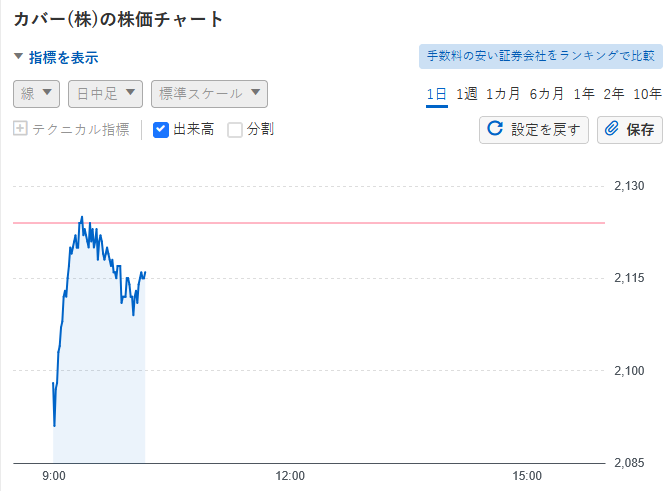
Task: Switch to the 2年 period tab
Action: coord(614,94)
